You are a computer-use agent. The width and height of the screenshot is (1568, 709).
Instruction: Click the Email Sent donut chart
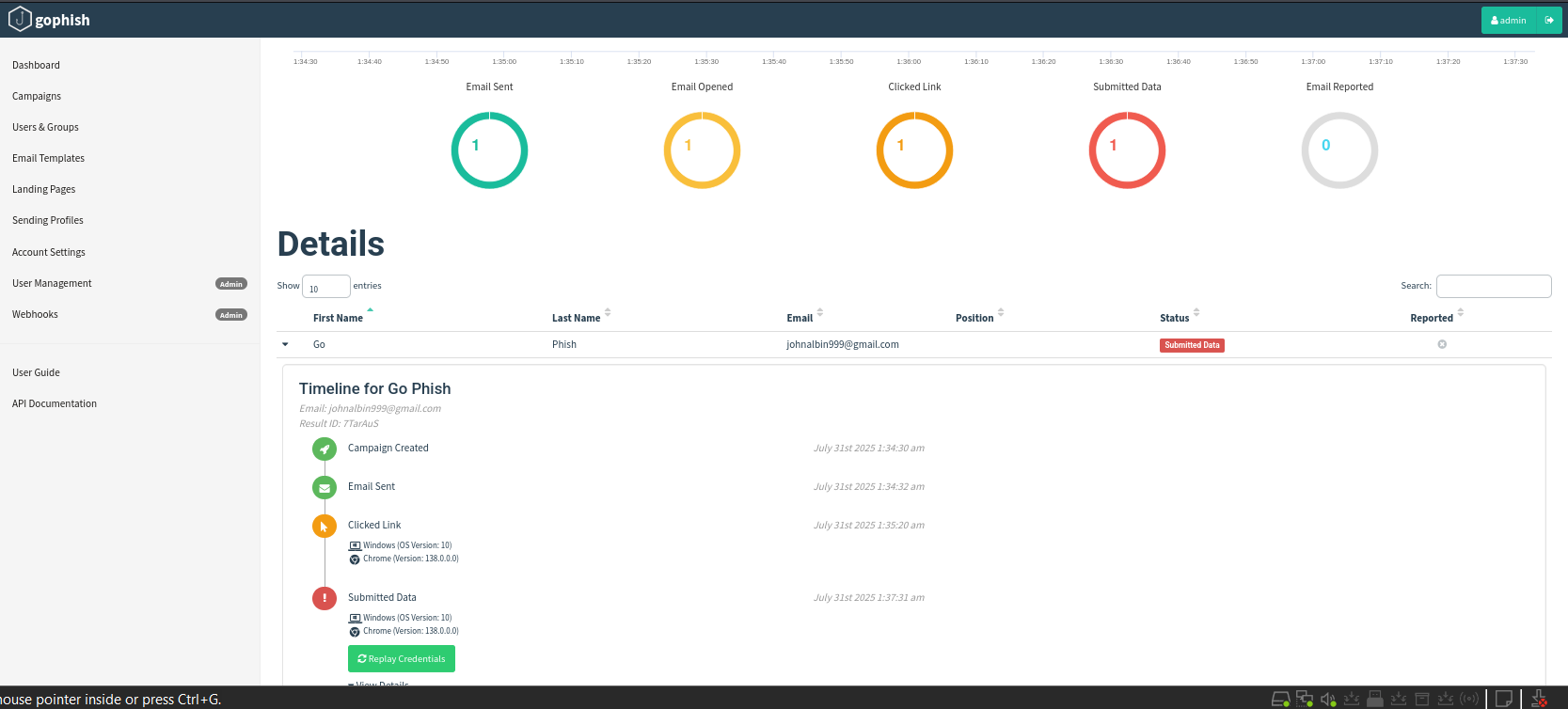tap(489, 150)
